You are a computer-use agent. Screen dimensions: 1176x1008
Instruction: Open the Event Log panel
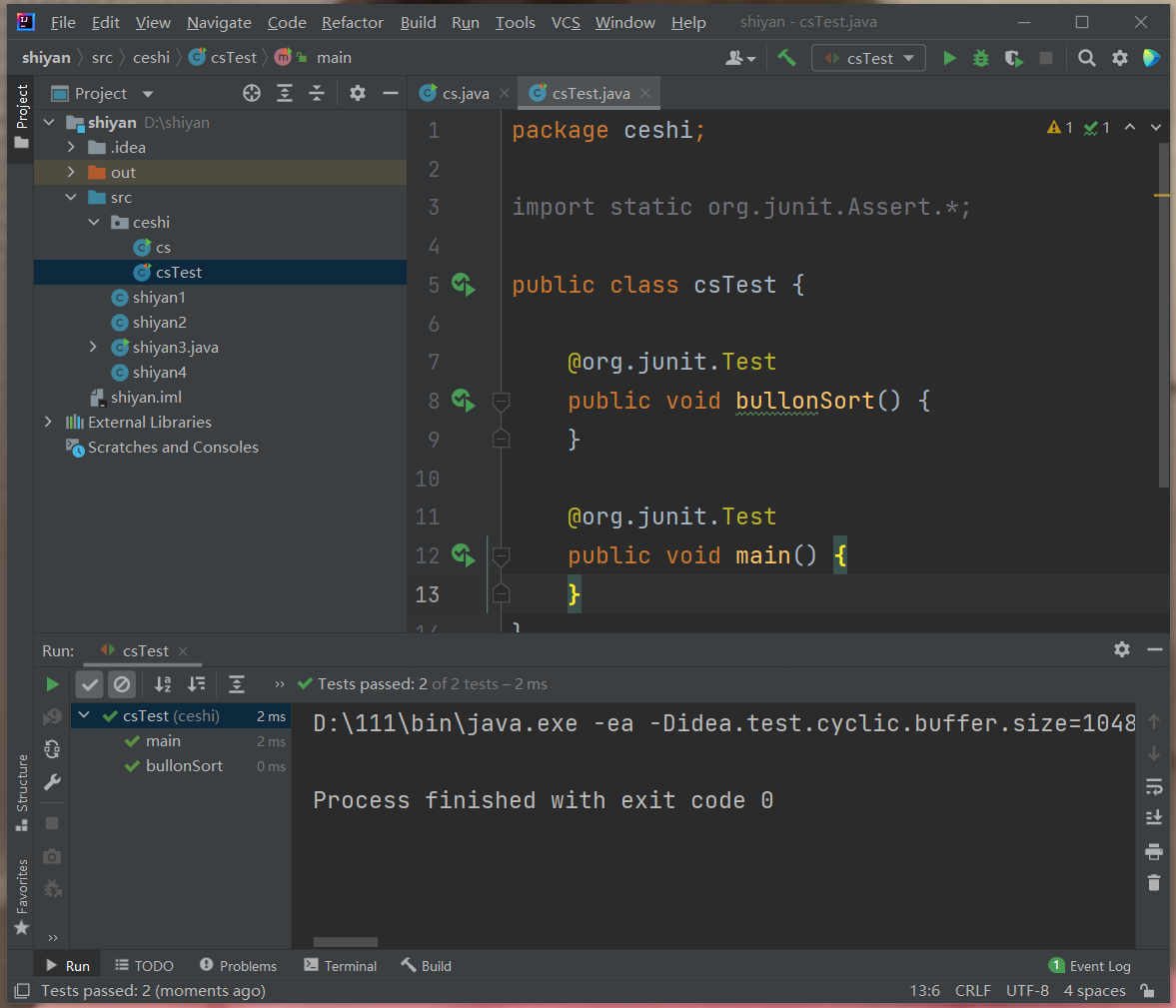[x=1089, y=966]
